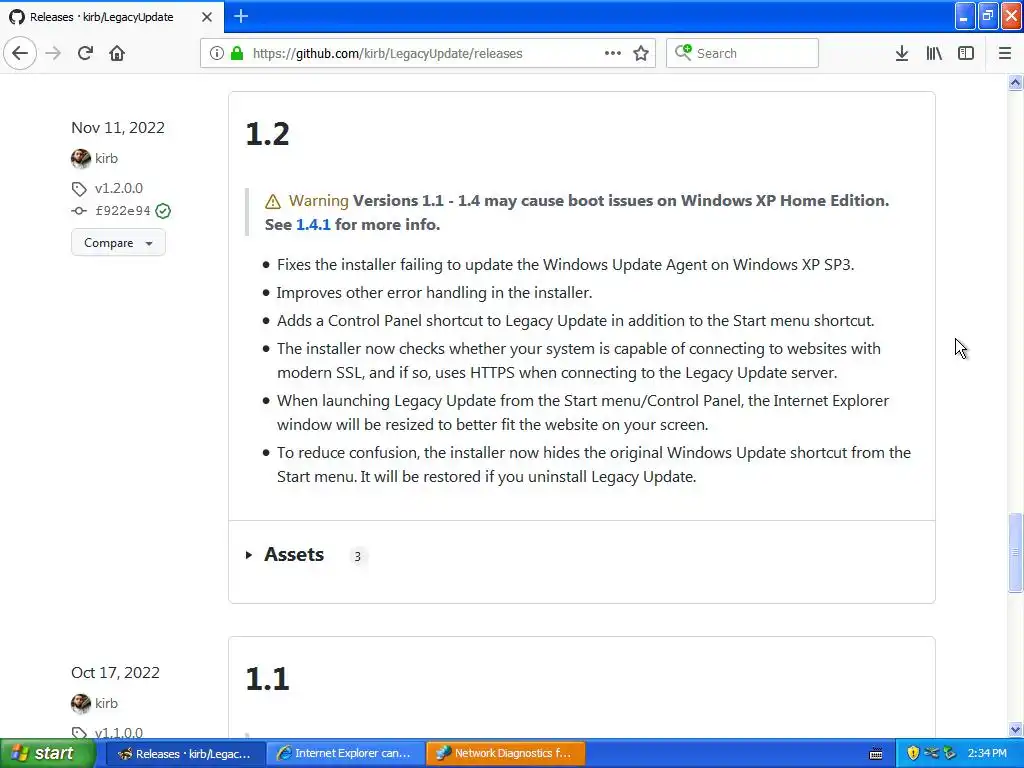Click the keyboard icon in taskbar
The height and width of the screenshot is (768, 1024).
(x=876, y=754)
